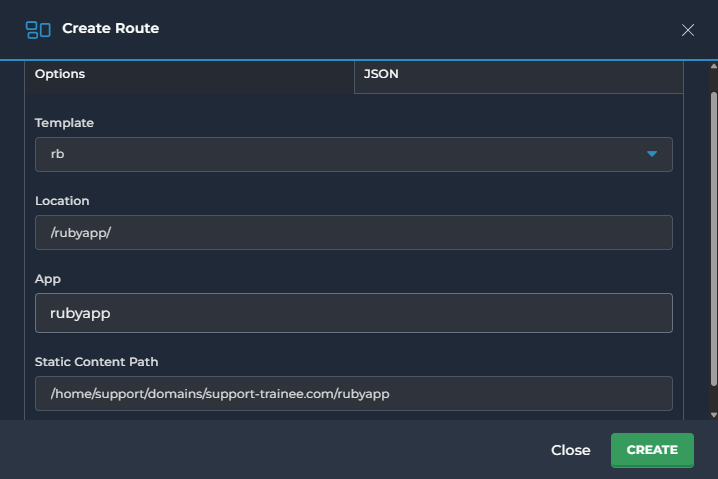The height and width of the screenshot is (479, 718).
Task: Click the Location field label
Action: click(62, 201)
